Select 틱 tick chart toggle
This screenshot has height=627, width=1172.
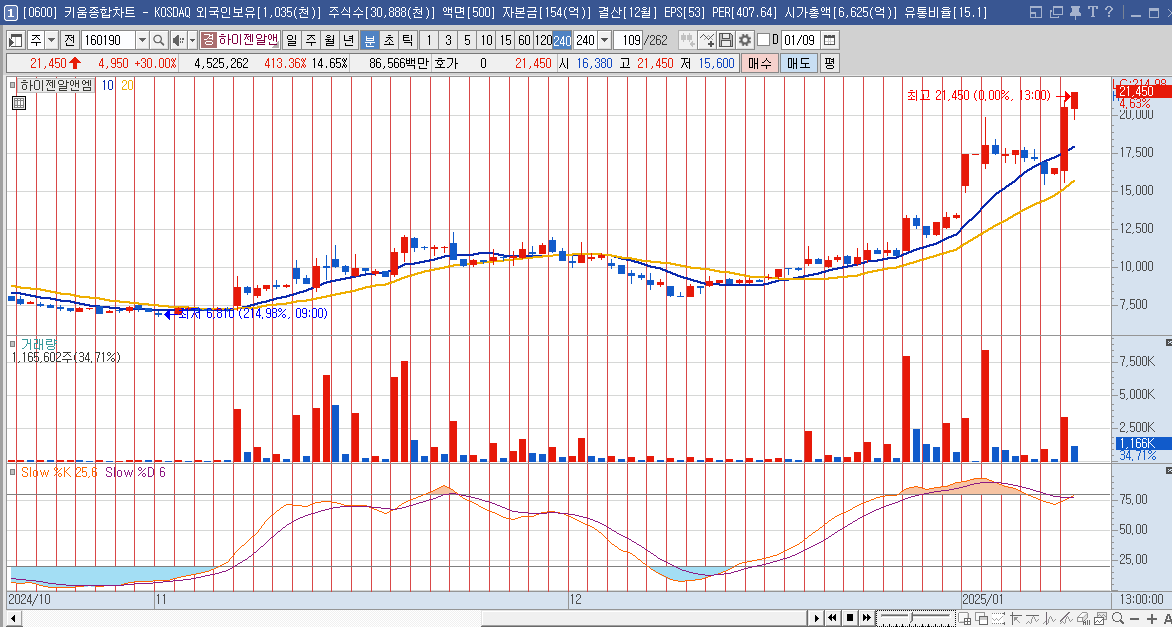tap(407, 40)
